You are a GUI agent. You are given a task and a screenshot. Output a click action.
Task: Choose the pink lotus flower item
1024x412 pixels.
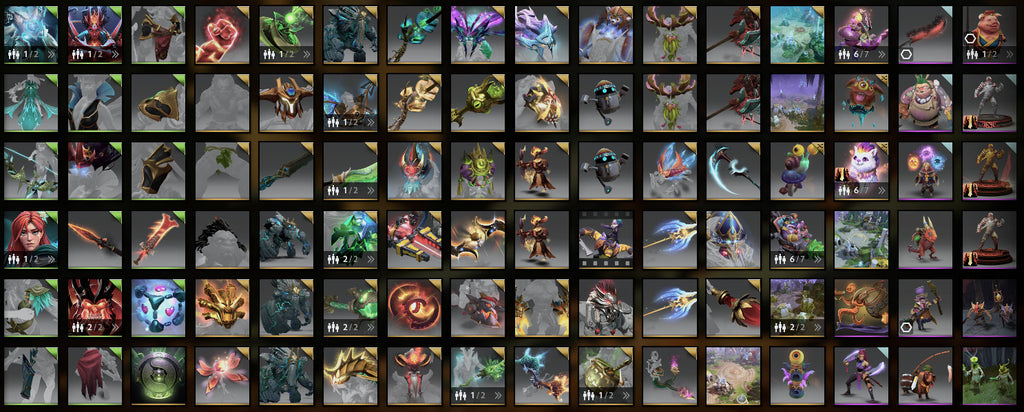coord(223,375)
